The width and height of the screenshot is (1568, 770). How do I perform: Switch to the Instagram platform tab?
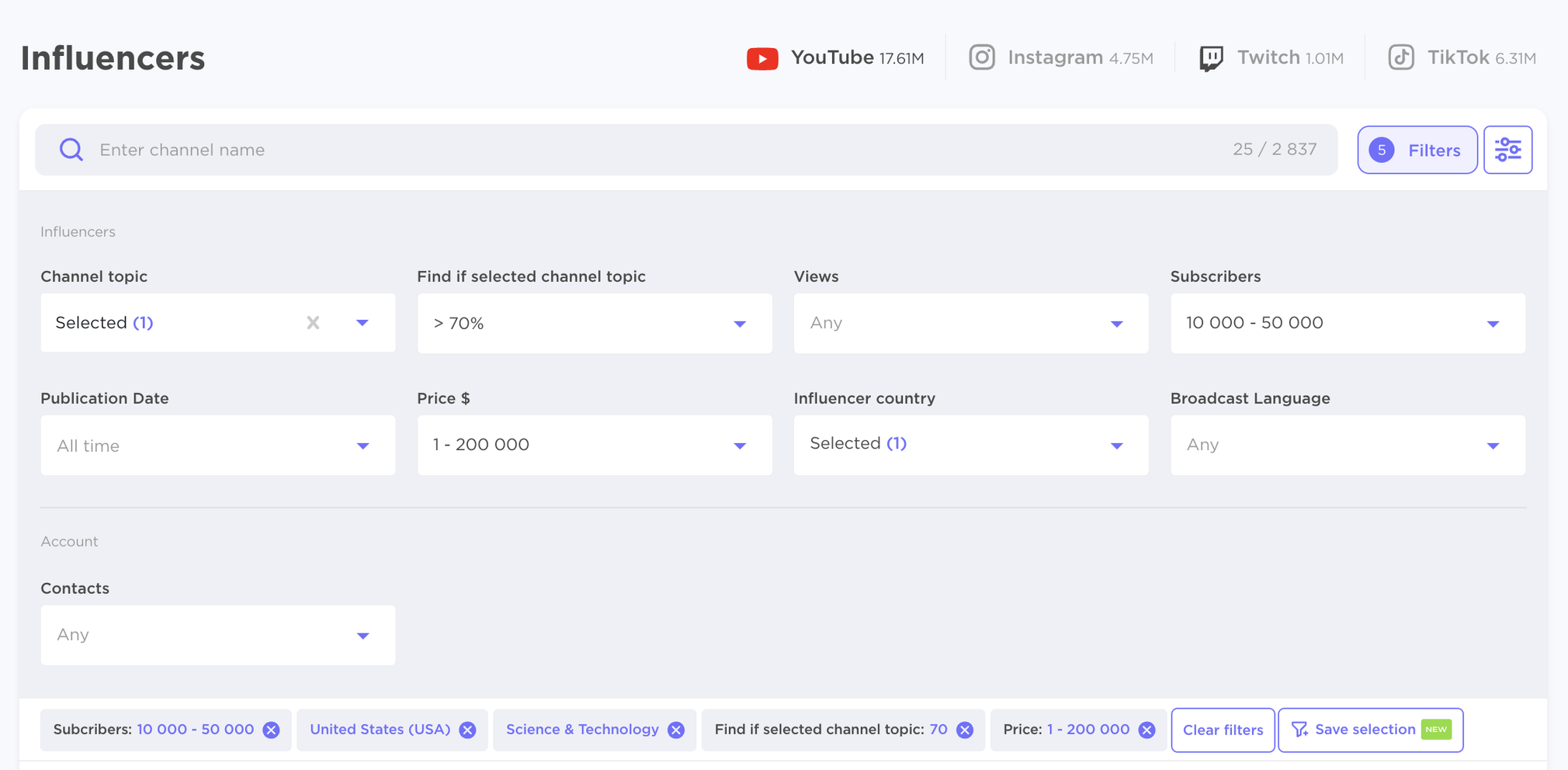point(1060,58)
